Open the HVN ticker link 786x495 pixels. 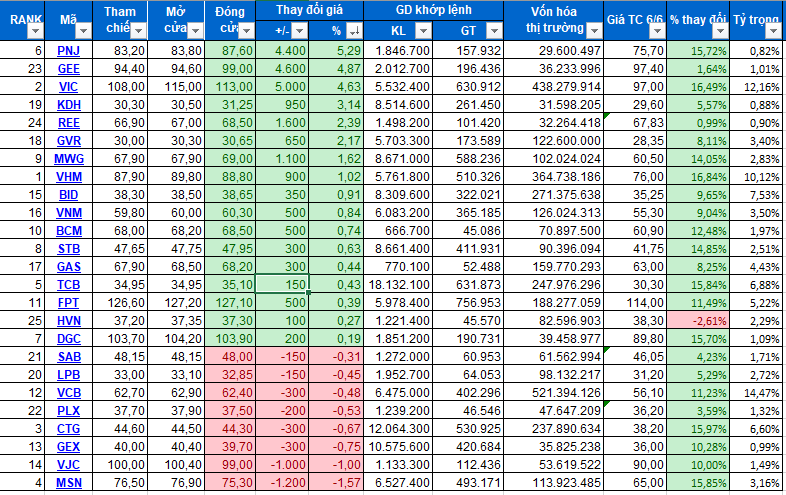point(69,321)
